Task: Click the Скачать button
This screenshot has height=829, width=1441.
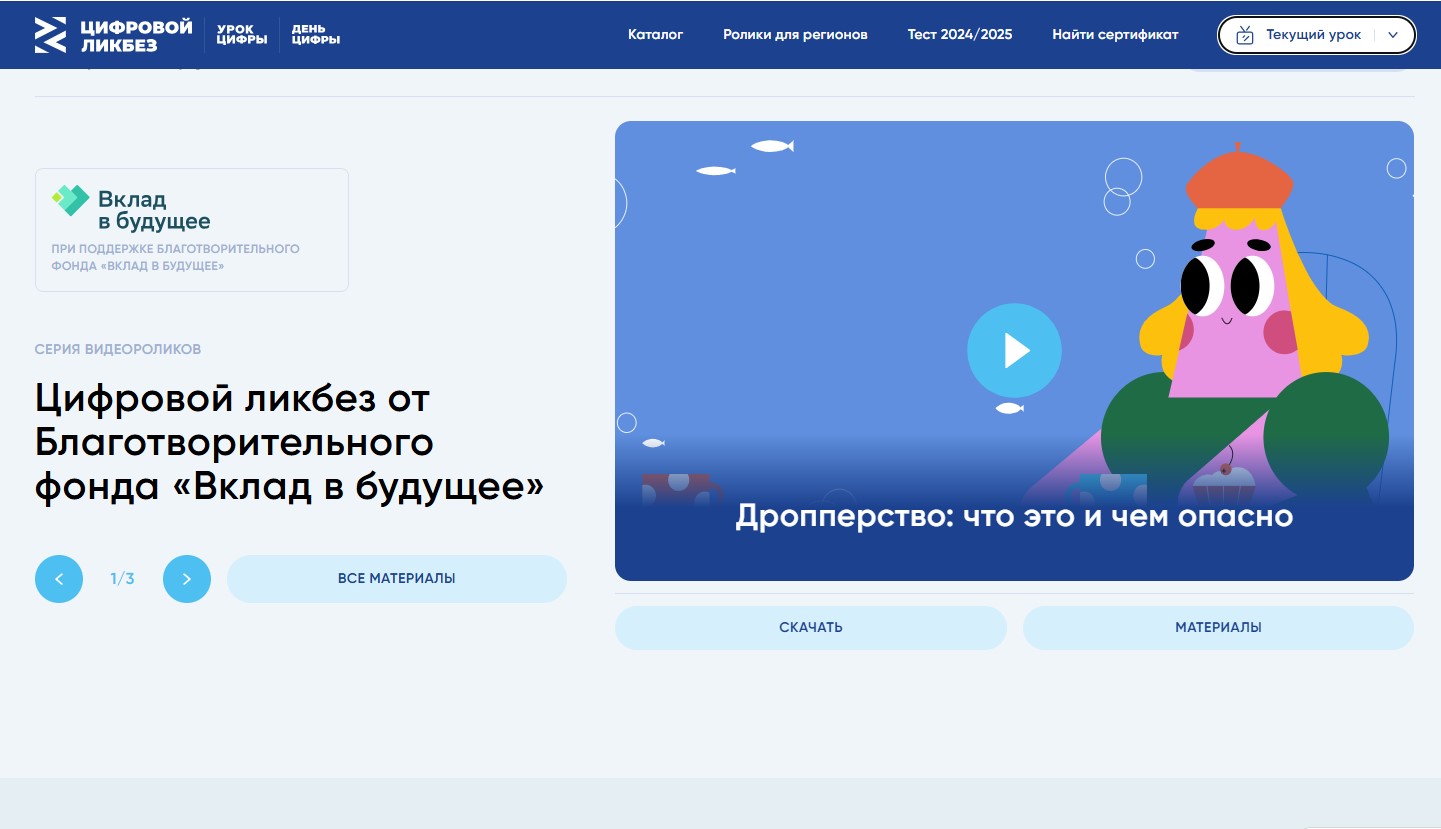Action: pyautogui.click(x=811, y=628)
